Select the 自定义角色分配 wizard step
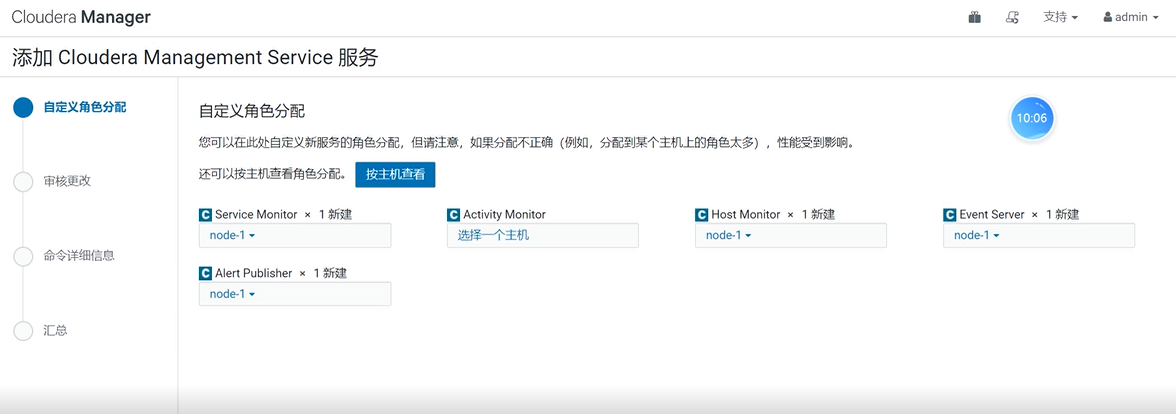 85,107
